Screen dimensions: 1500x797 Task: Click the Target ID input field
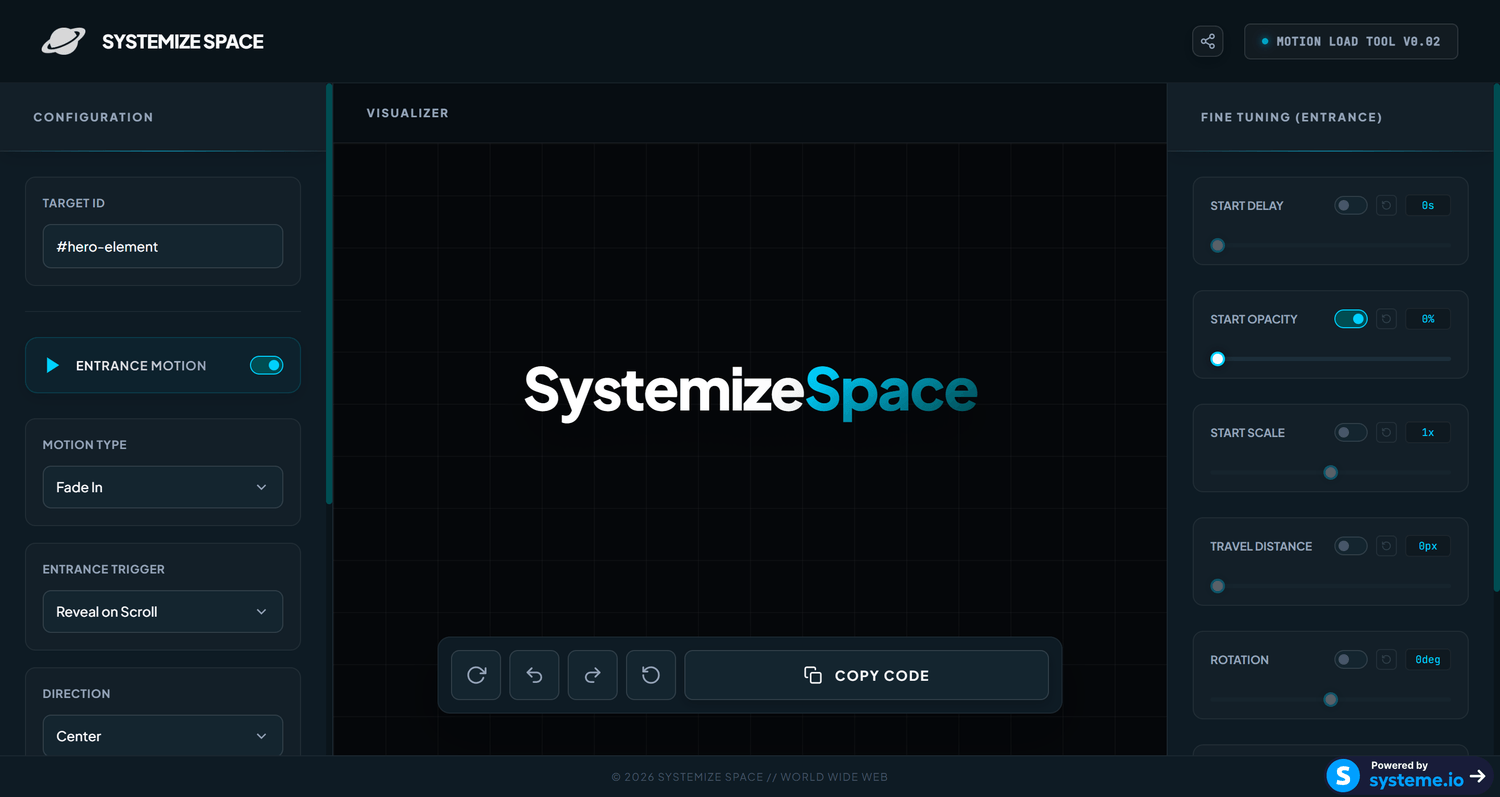[x=163, y=246]
